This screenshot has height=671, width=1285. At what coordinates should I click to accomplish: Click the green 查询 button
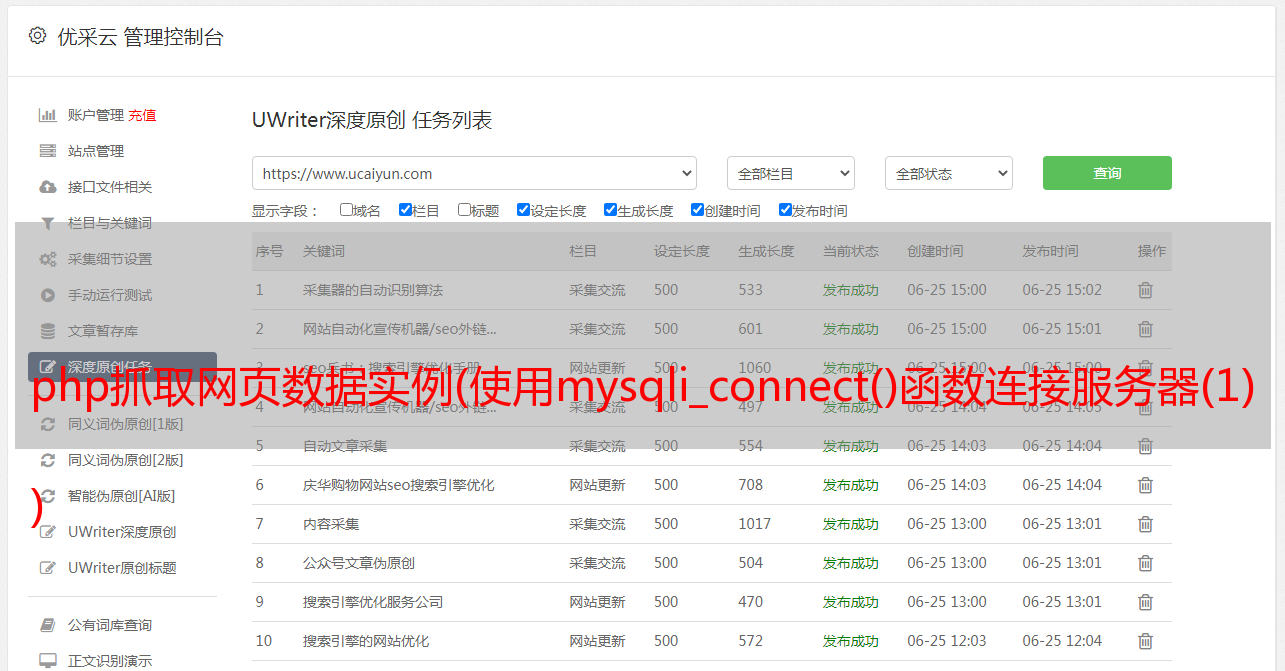[x=1107, y=173]
